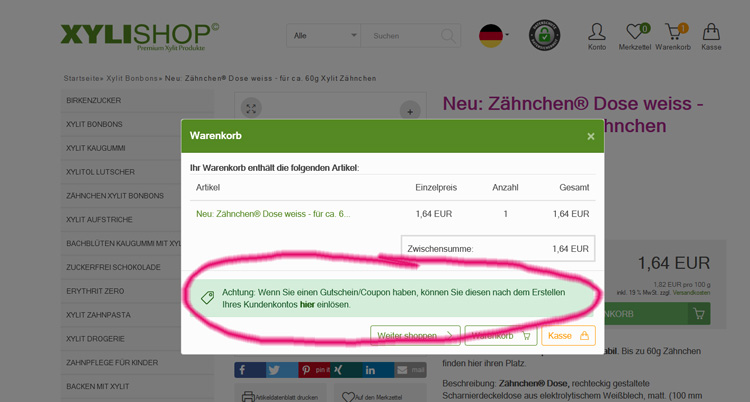
Task: Open the Neu: Zähnchen Dose weiss cart item
Action: [x=273, y=214]
